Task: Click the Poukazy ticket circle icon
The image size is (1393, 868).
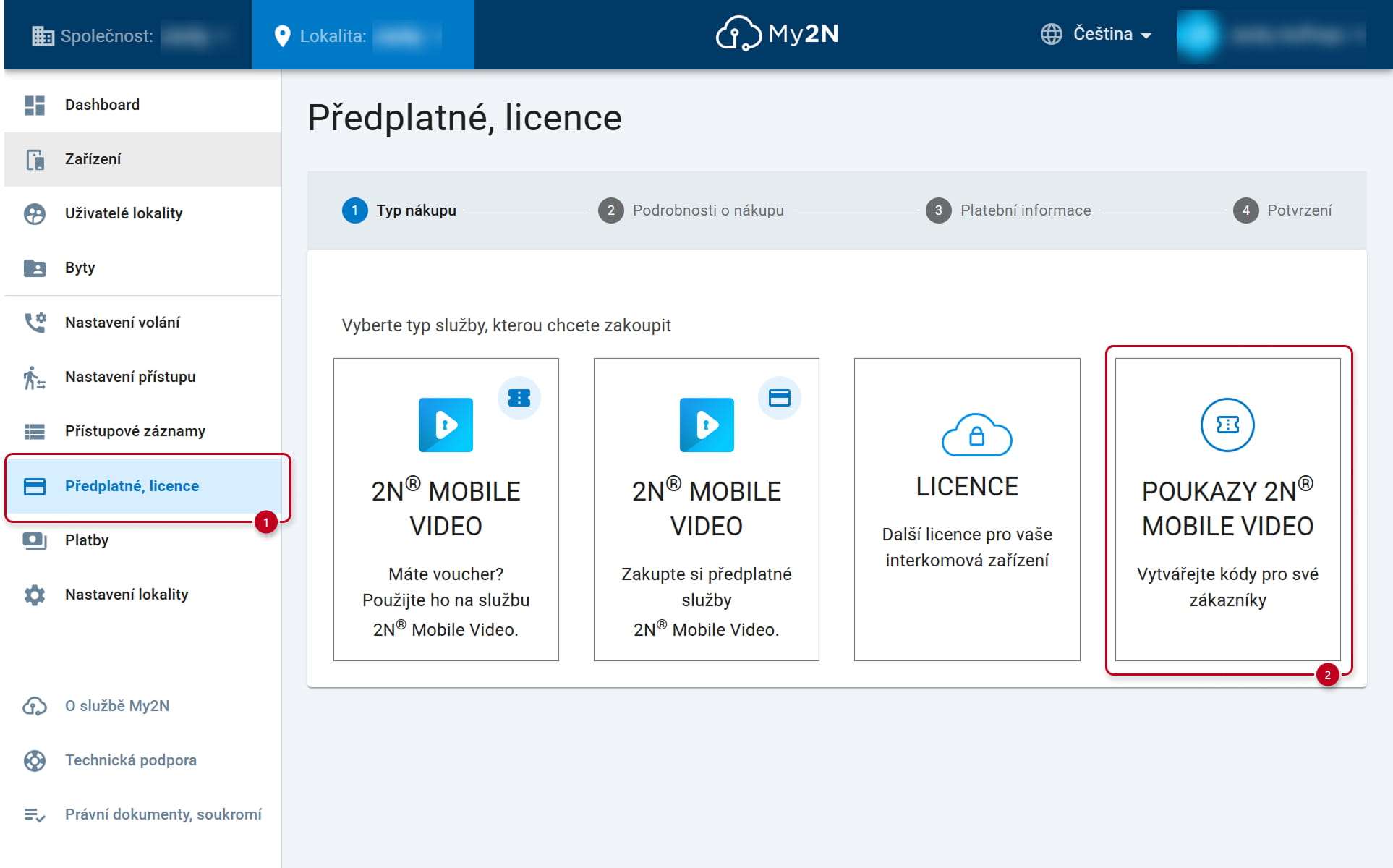Action: pos(1227,425)
